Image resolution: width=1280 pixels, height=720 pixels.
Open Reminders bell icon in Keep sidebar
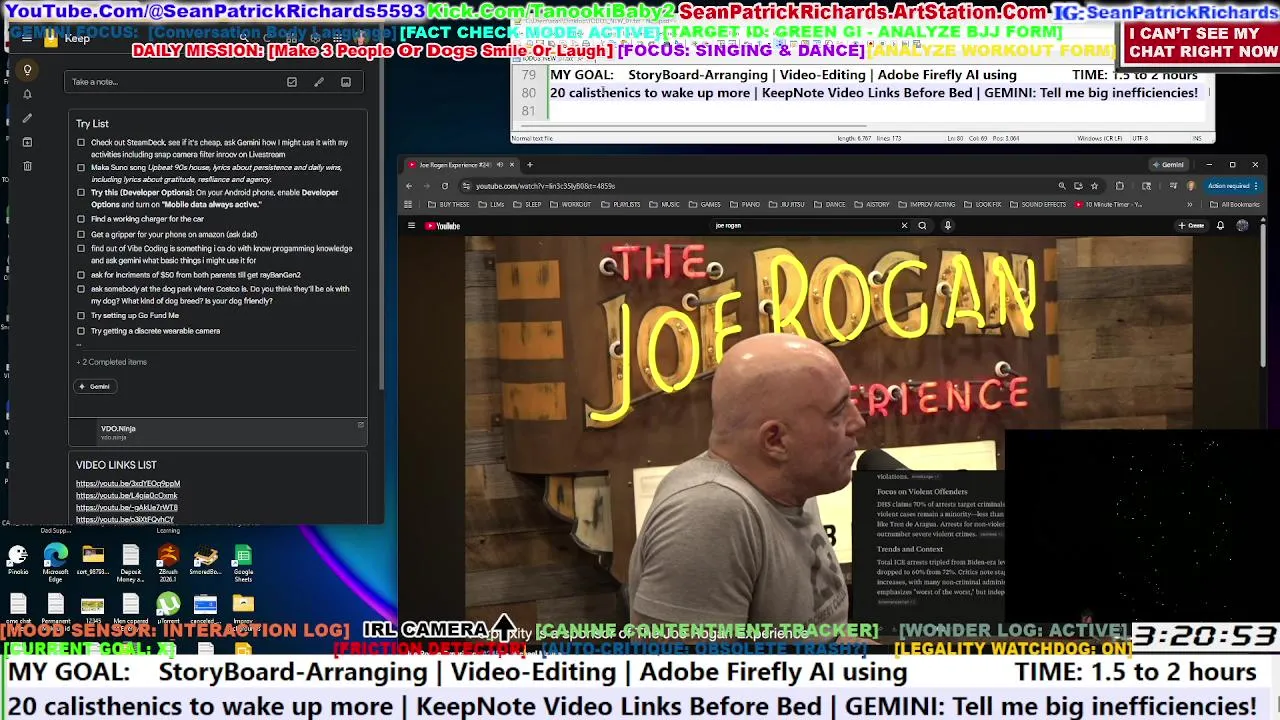[27, 94]
